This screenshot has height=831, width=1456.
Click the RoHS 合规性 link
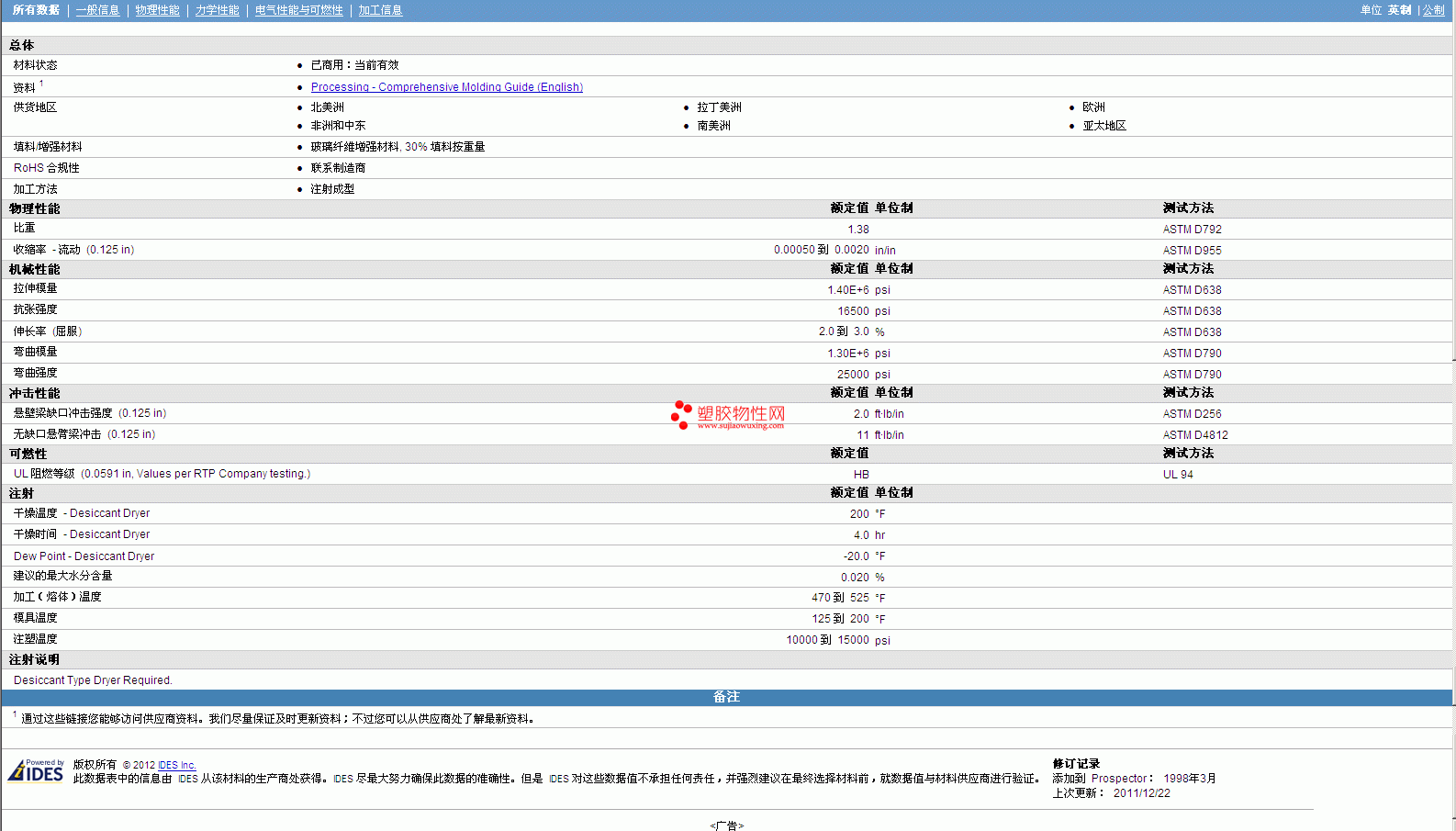[x=46, y=168]
